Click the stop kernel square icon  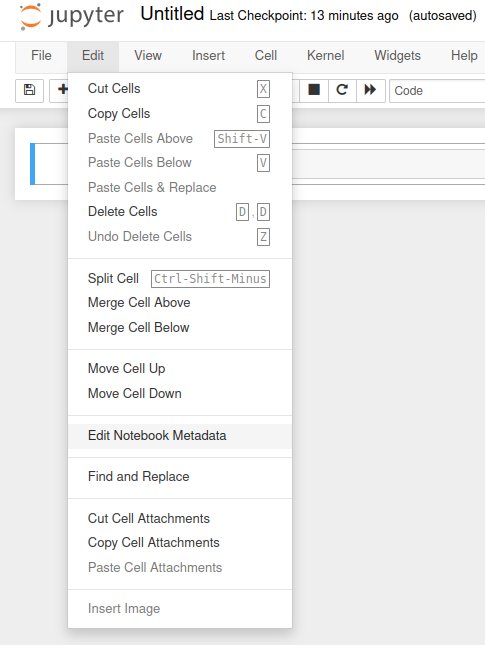click(314, 90)
